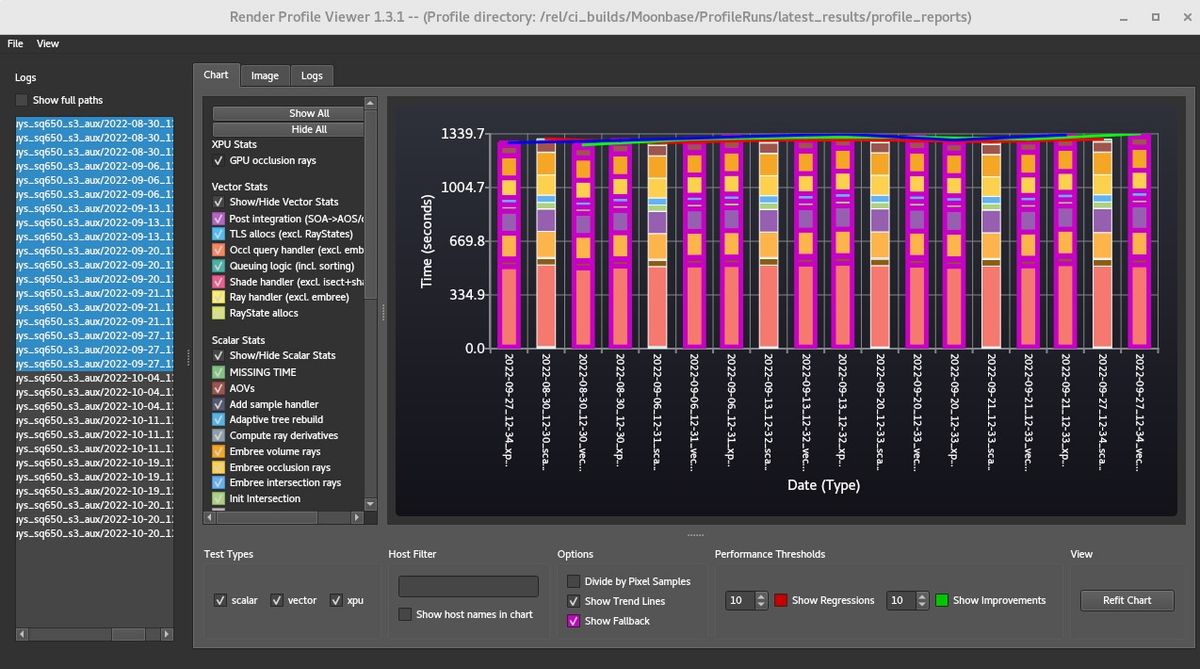Disable Show Trend Lines
Screen dimensions: 1200x669
[x=573, y=601]
